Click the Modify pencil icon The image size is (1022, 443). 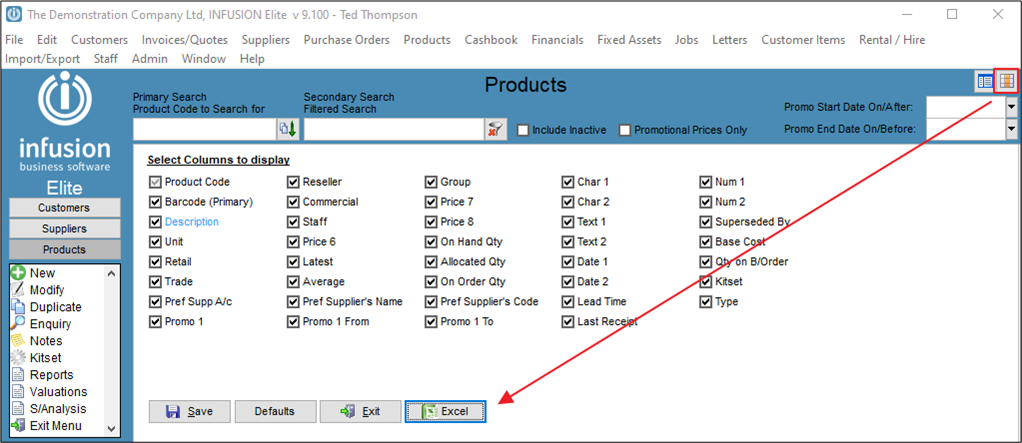pos(18,290)
